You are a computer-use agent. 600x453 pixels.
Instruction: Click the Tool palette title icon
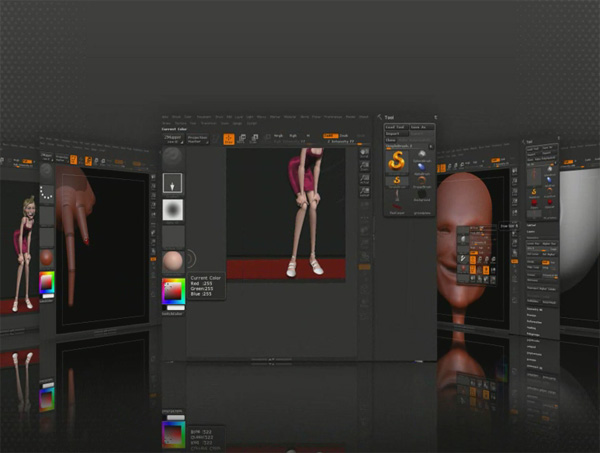point(380,117)
